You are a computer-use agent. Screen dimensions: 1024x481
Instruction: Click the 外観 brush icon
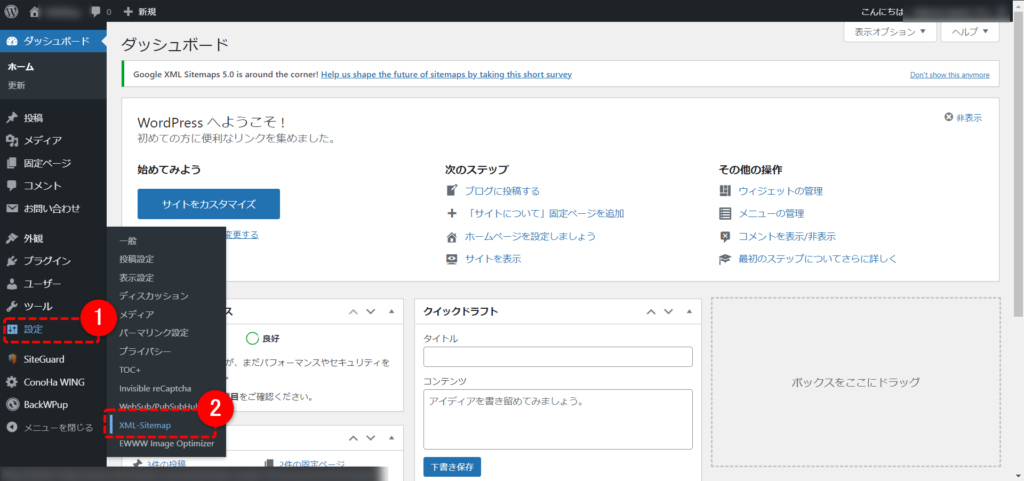pyautogui.click(x=11, y=238)
